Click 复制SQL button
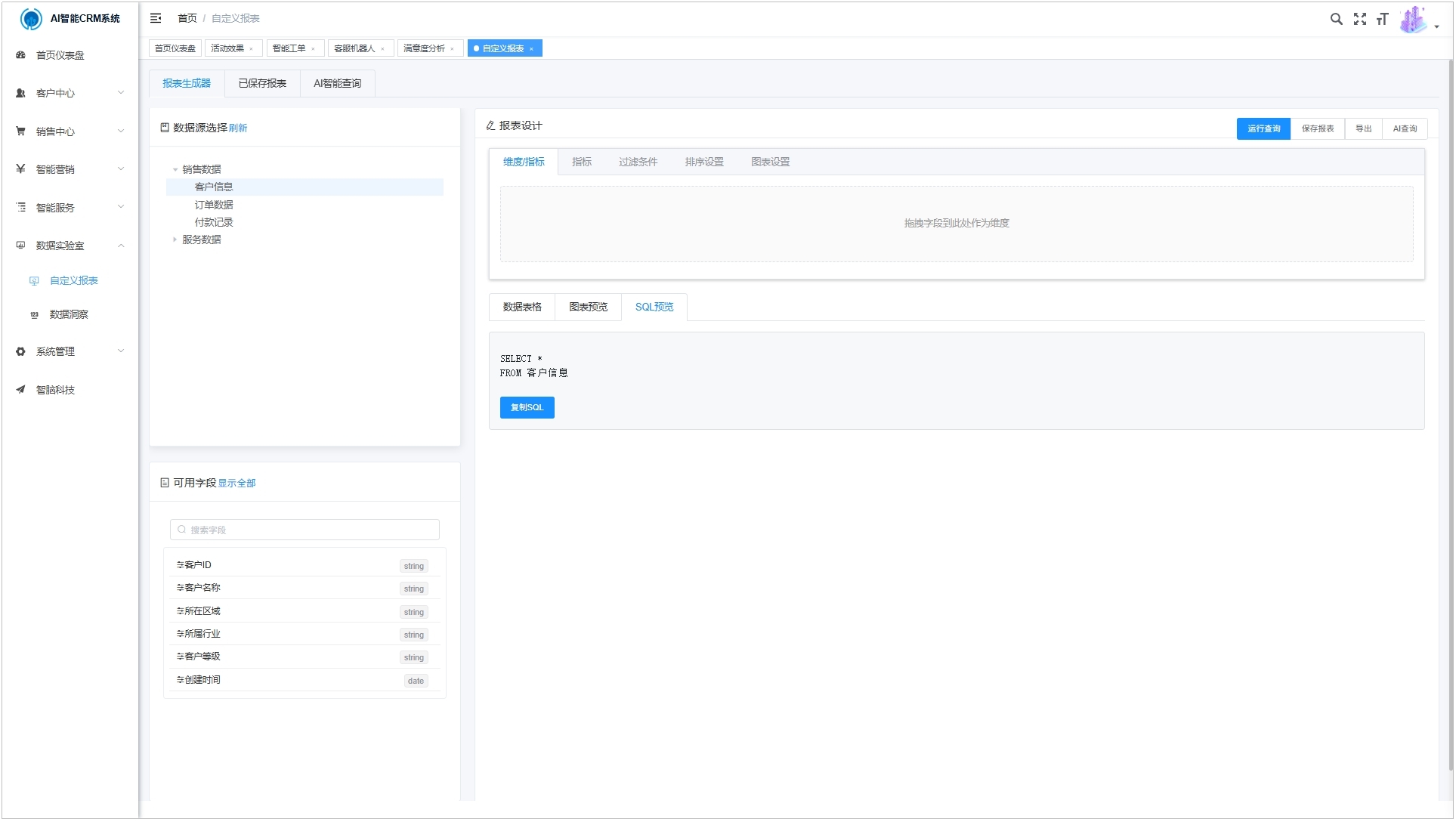1456x822 pixels. click(527, 407)
